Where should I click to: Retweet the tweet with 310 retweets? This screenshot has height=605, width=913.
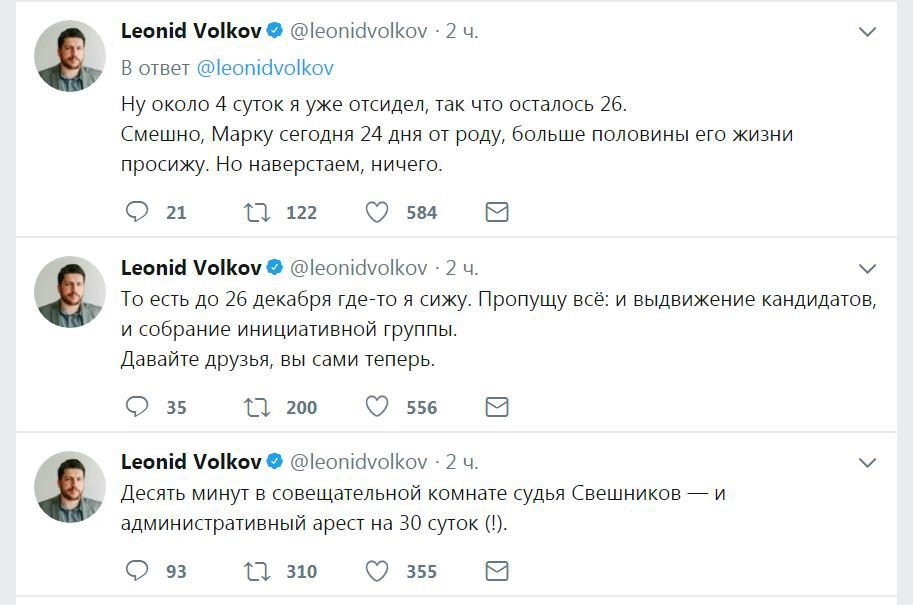click(256, 571)
